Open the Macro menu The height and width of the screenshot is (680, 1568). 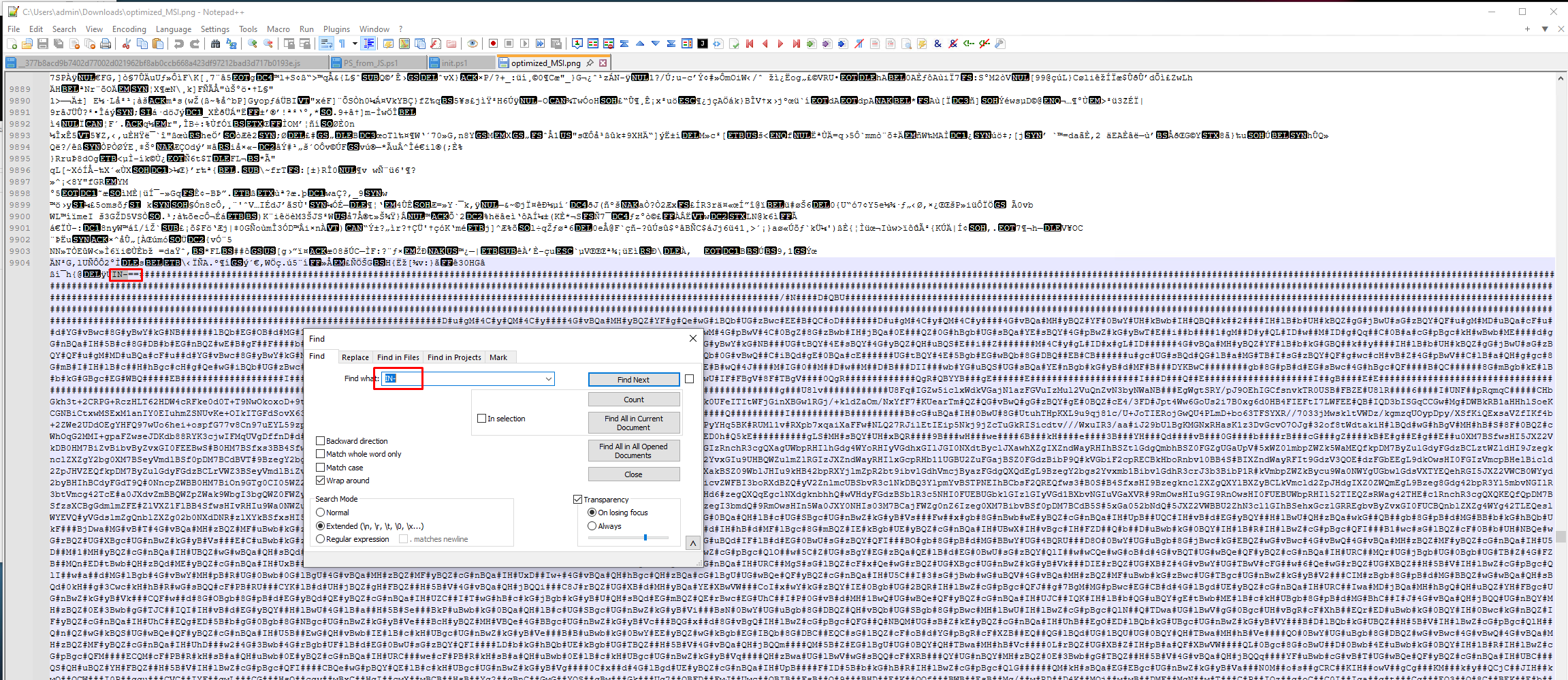[278, 29]
